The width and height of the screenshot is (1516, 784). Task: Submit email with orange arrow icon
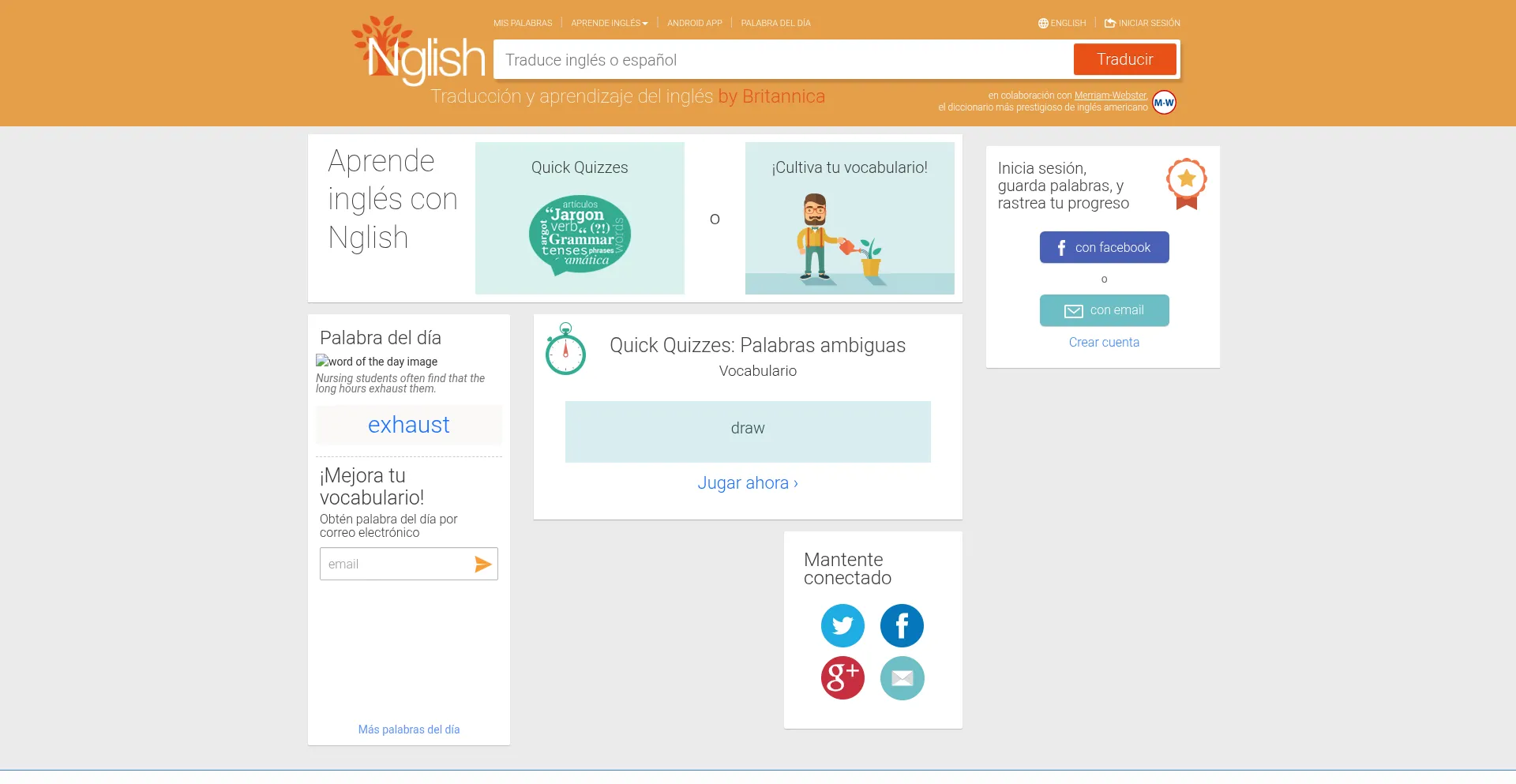(x=482, y=564)
